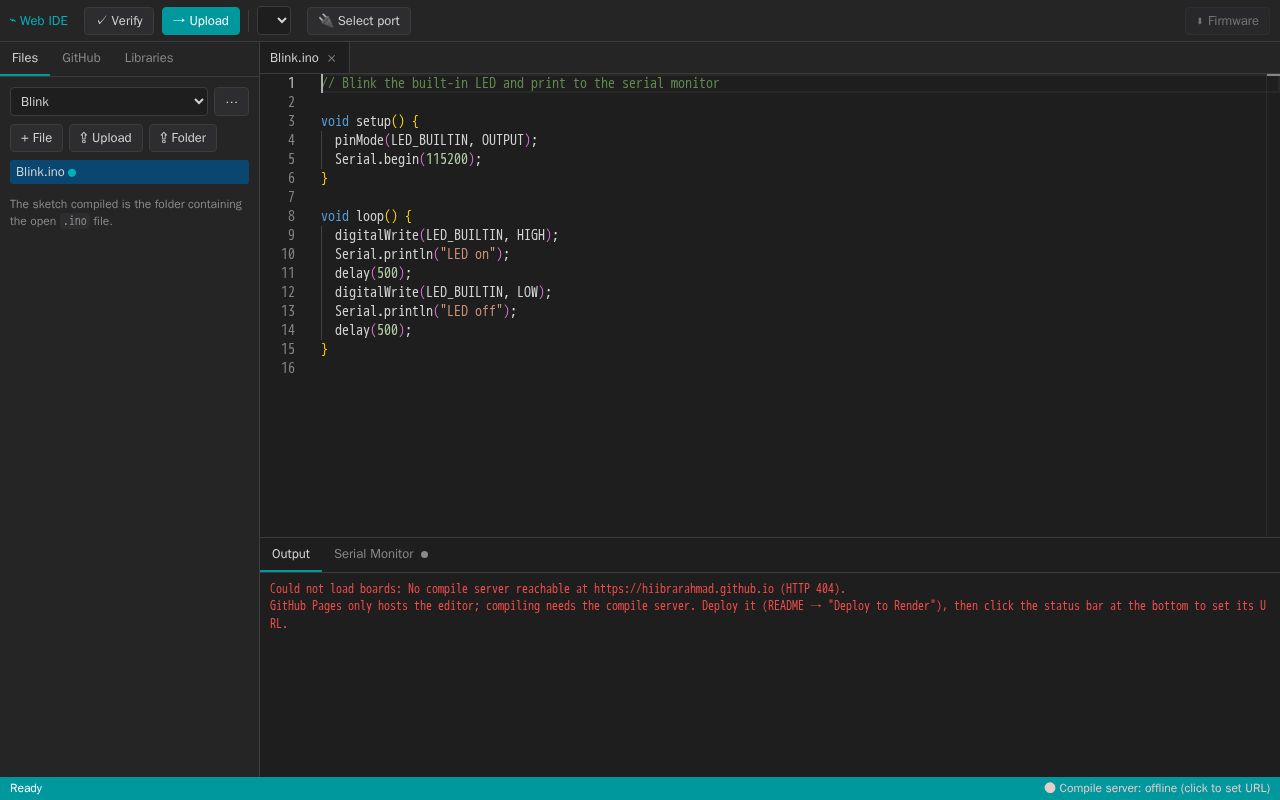Click Select port button
This screenshot has height=800, width=1280.
click(359, 21)
